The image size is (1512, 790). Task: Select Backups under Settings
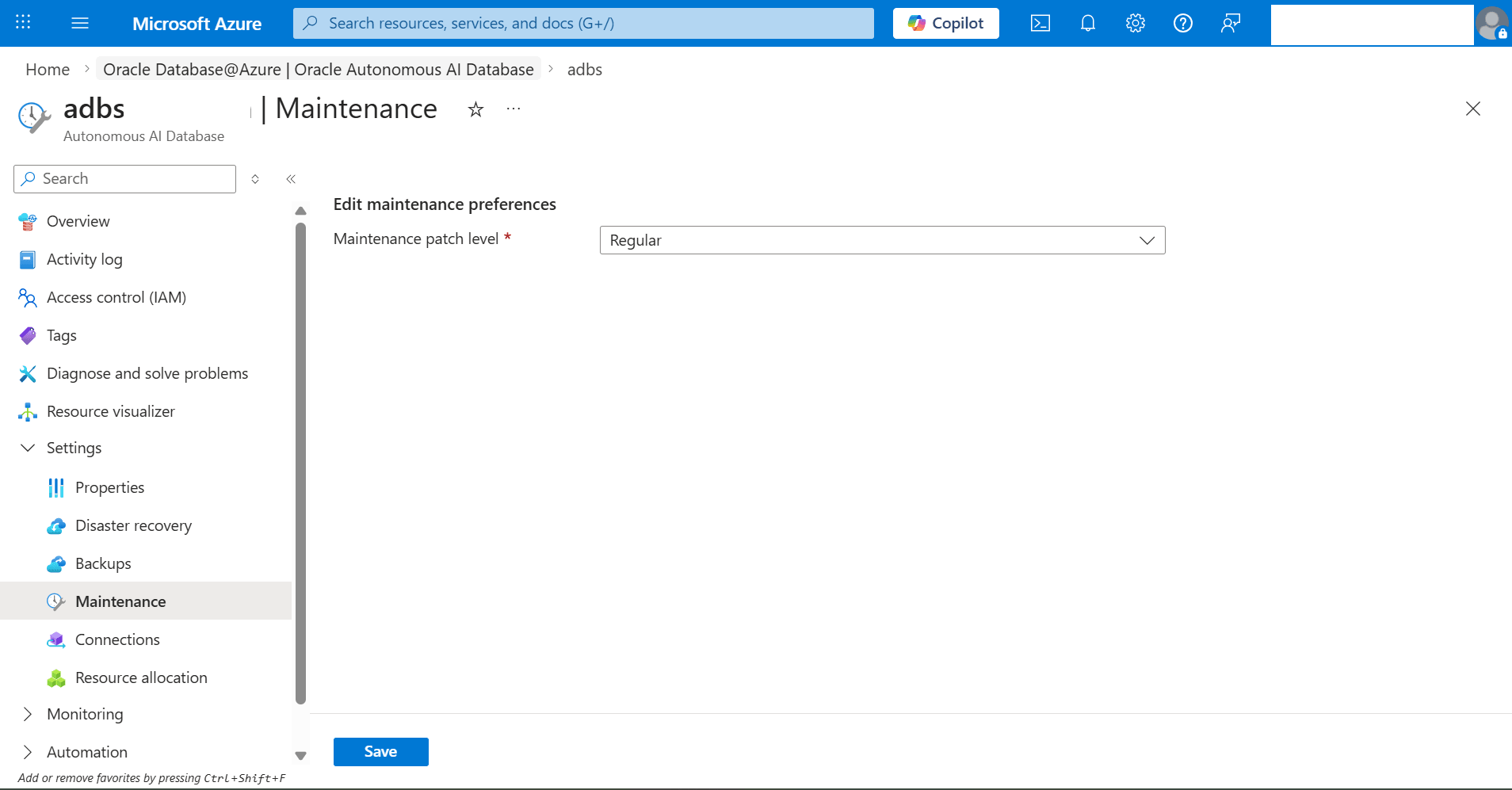click(103, 563)
